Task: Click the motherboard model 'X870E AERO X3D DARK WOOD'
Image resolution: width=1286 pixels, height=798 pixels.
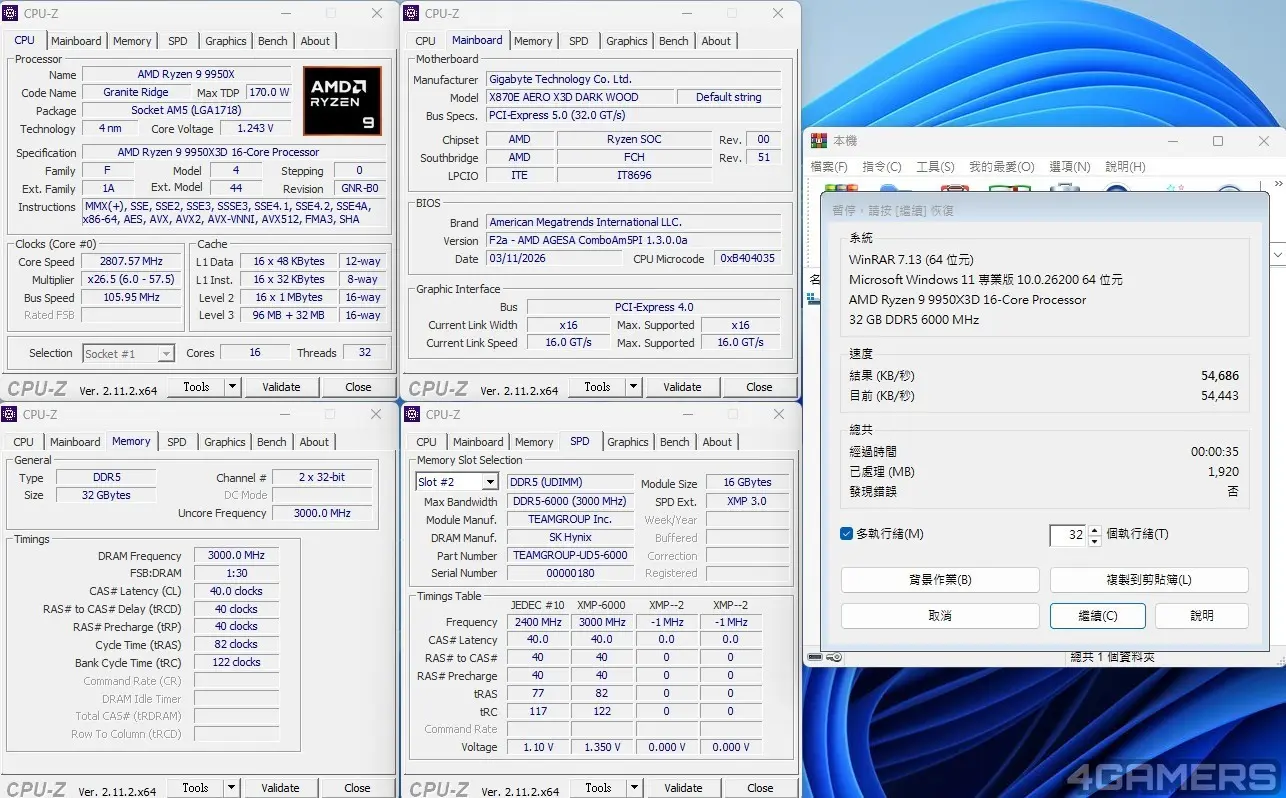Action: coord(580,97)
